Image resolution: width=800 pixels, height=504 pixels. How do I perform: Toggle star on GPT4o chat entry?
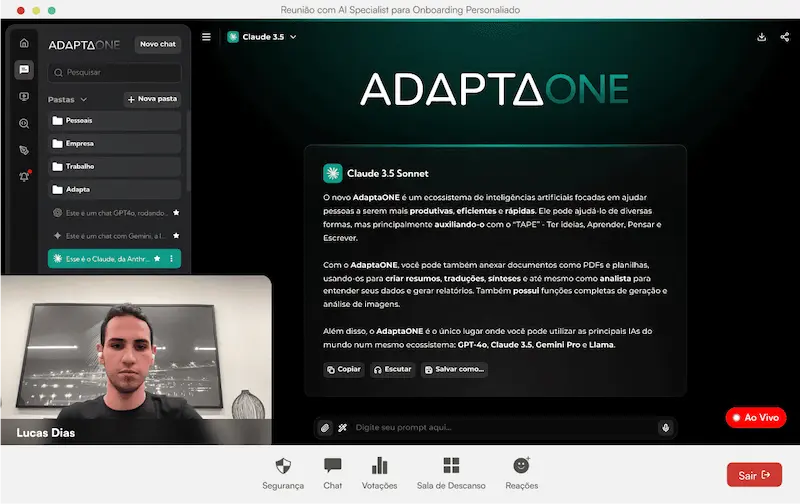click(176, 213)
